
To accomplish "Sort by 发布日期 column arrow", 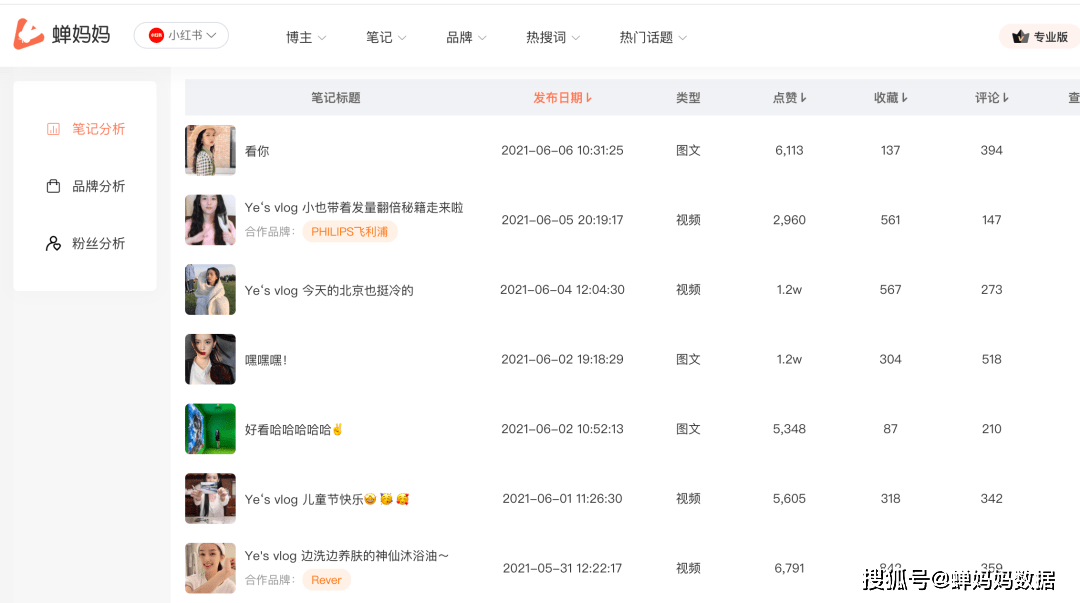I will 589,98.
